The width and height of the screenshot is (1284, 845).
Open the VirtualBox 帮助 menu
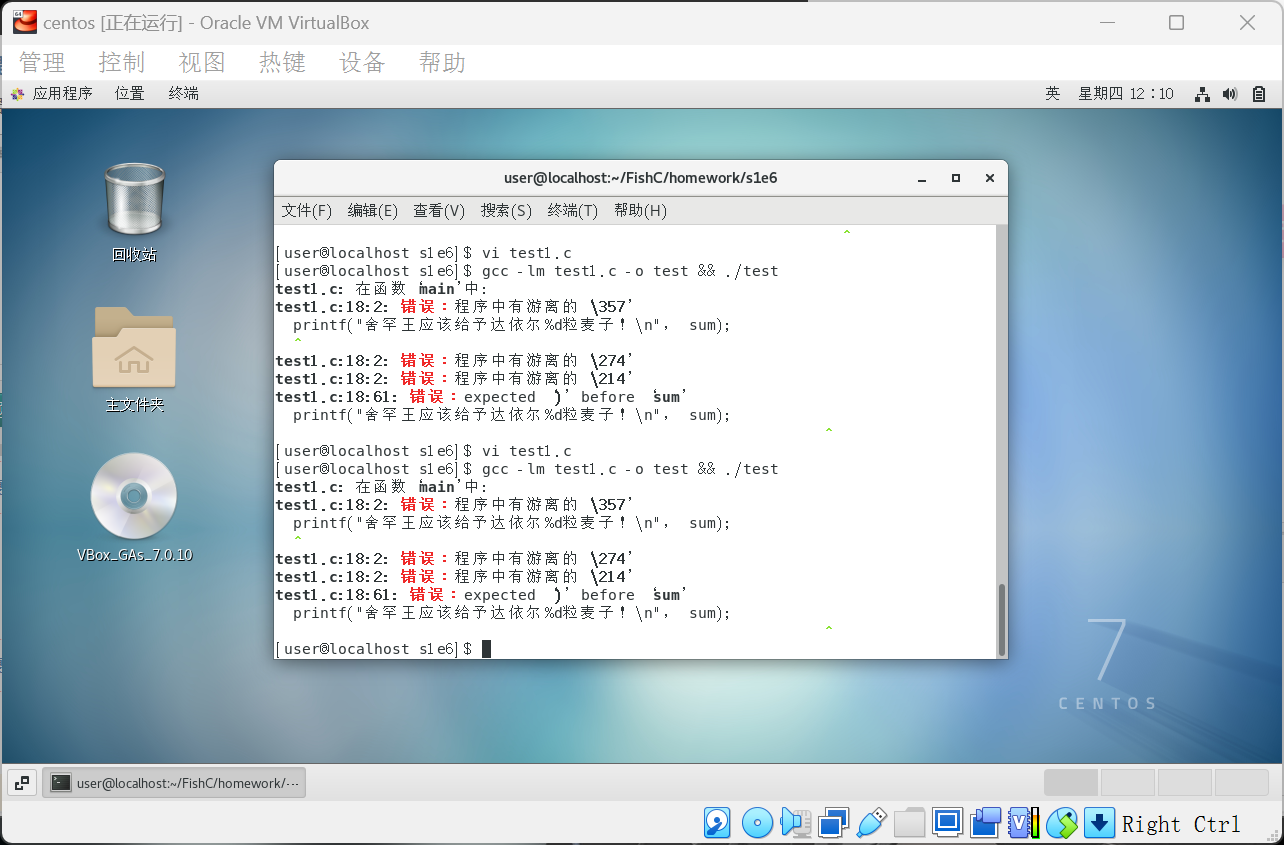tap(442, 63)
